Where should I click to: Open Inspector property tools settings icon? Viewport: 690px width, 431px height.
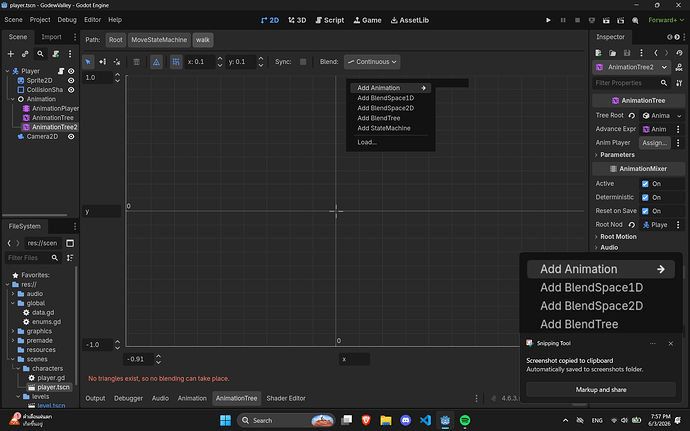coord(679,83)
